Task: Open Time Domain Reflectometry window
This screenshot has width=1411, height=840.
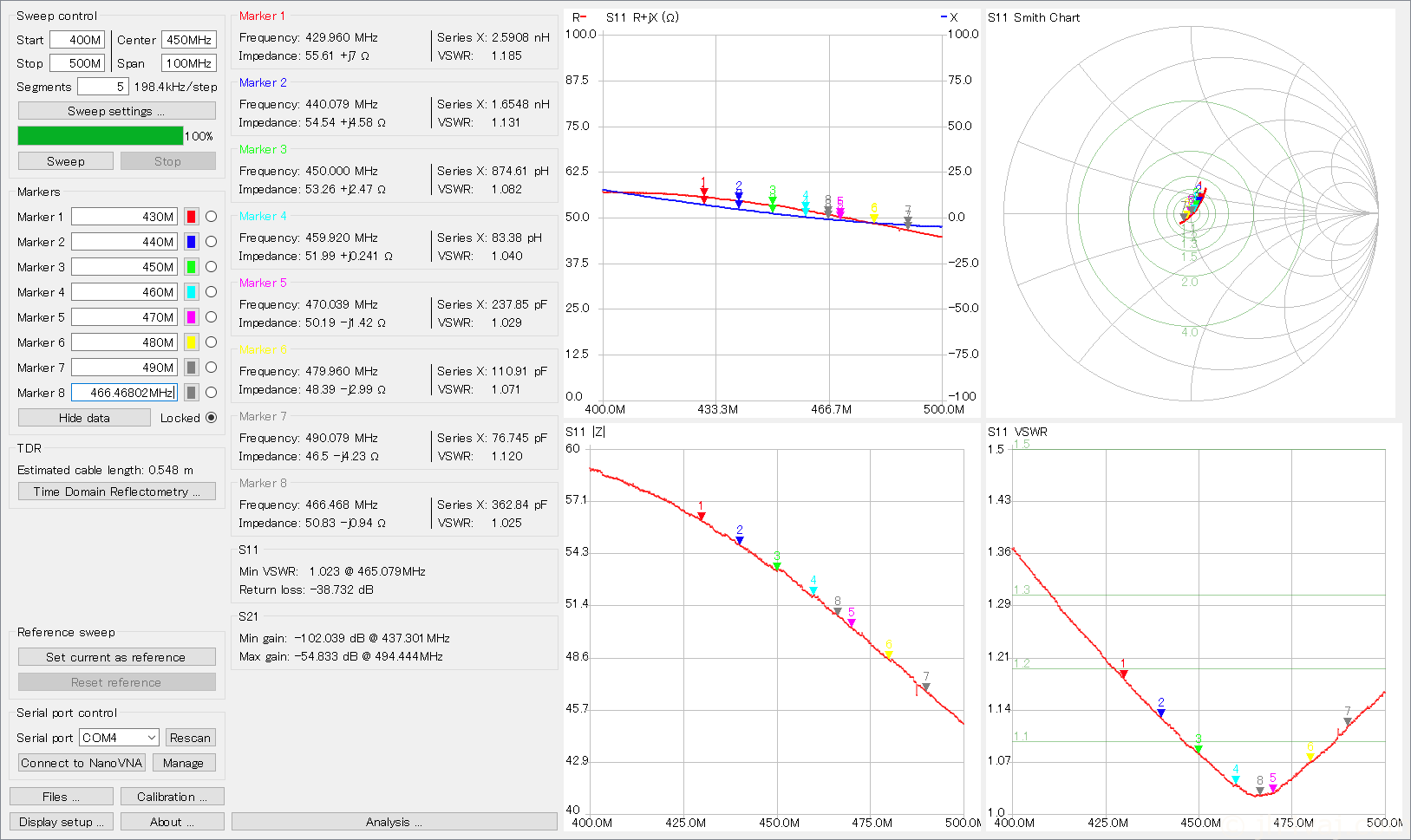Action: pyautogui.click(x=116, y=492)
